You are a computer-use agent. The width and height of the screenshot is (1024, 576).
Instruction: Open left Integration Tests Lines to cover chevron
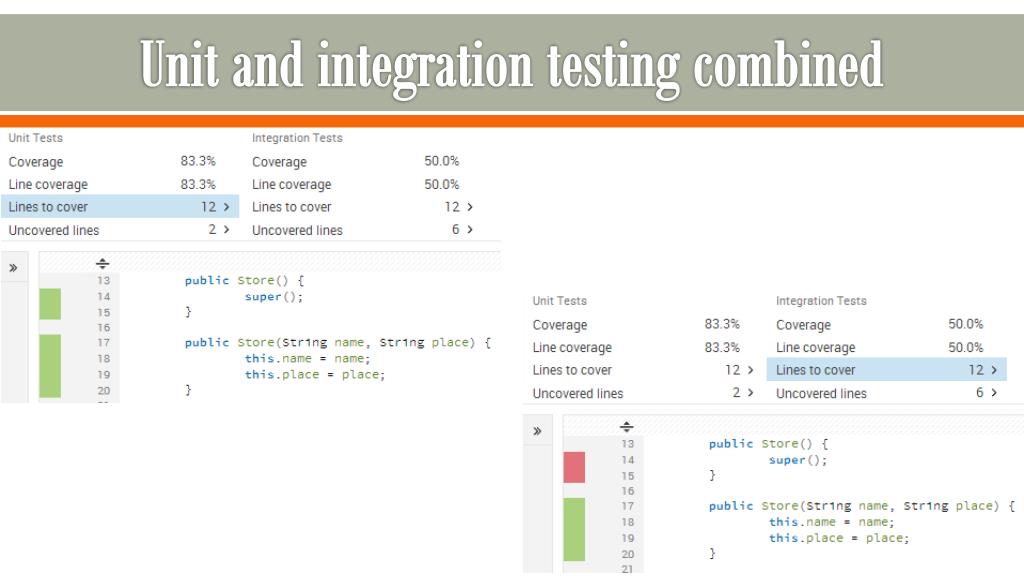click(x=470, y=207)
